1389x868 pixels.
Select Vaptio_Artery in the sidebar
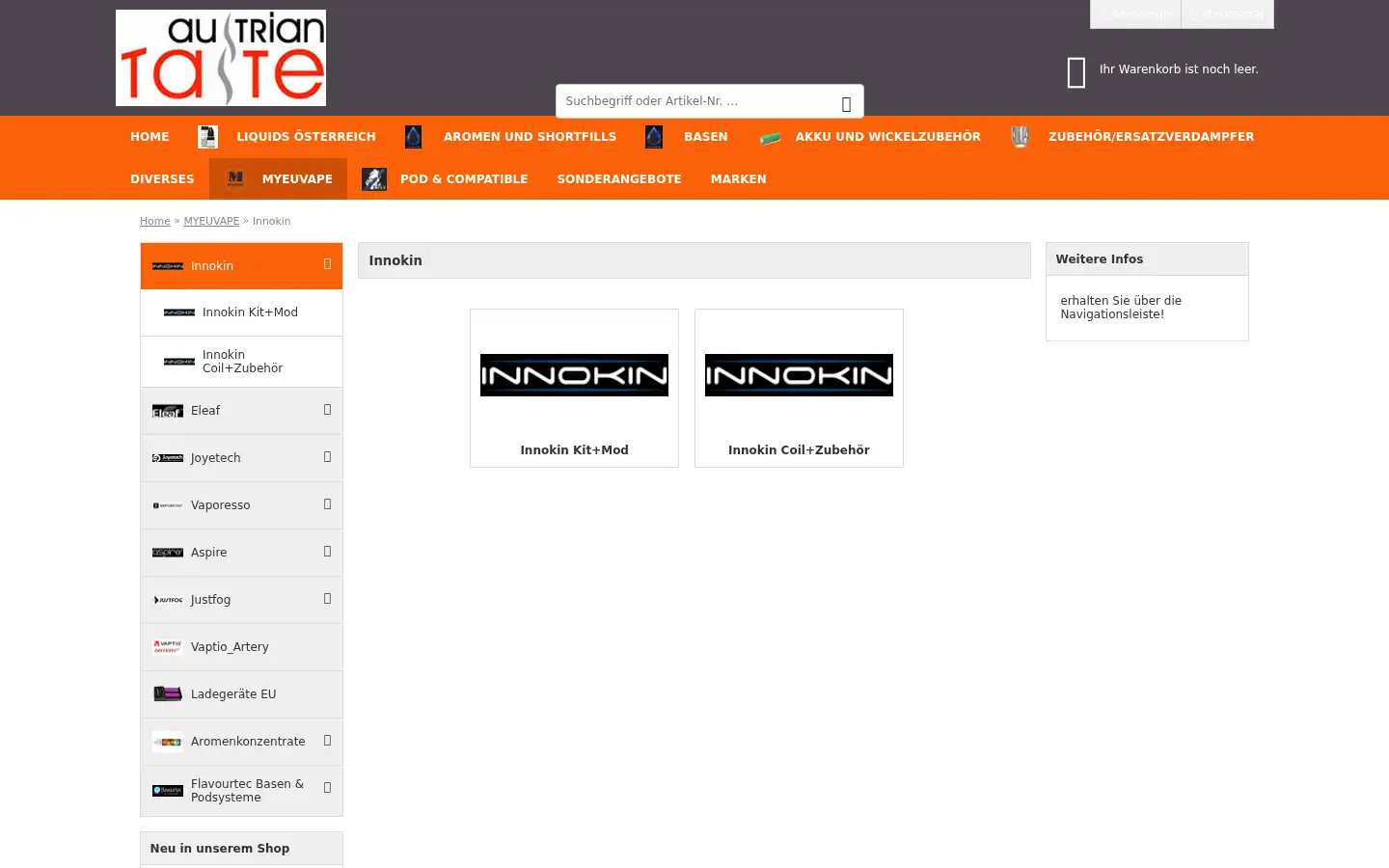(241, 647)
